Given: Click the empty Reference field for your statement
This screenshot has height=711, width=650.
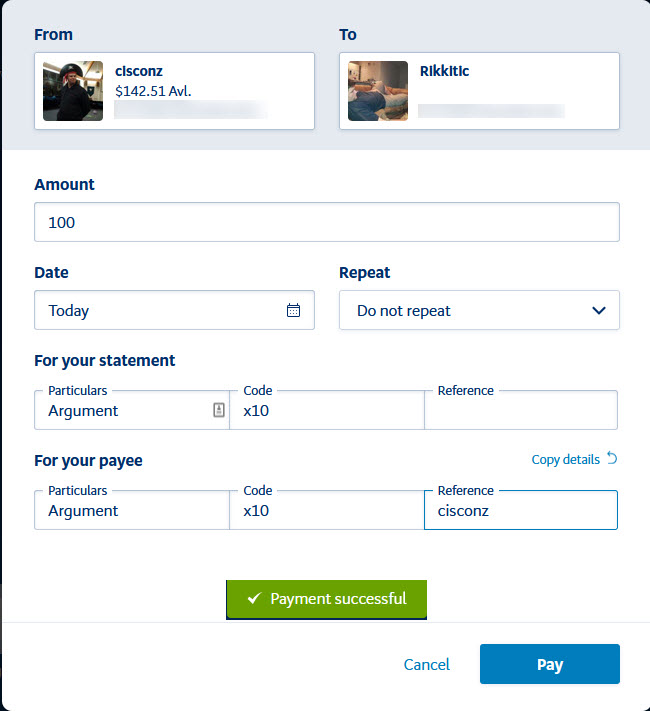Looking at the screenshot, I should [520, 411].
